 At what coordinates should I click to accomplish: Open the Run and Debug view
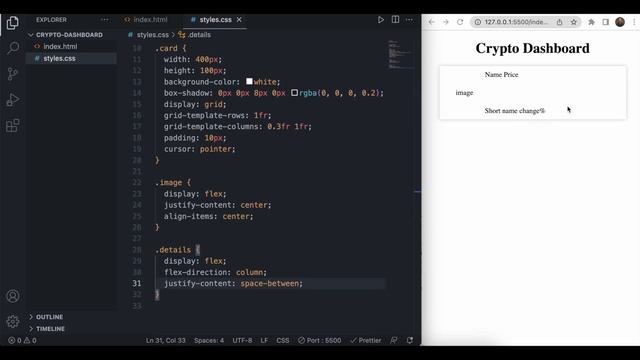[13, 100]
